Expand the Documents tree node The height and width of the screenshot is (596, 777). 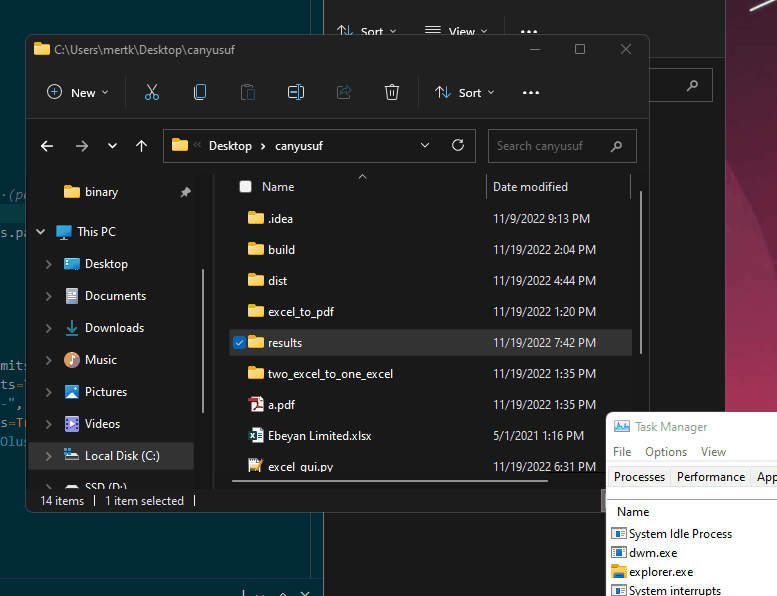48,296
